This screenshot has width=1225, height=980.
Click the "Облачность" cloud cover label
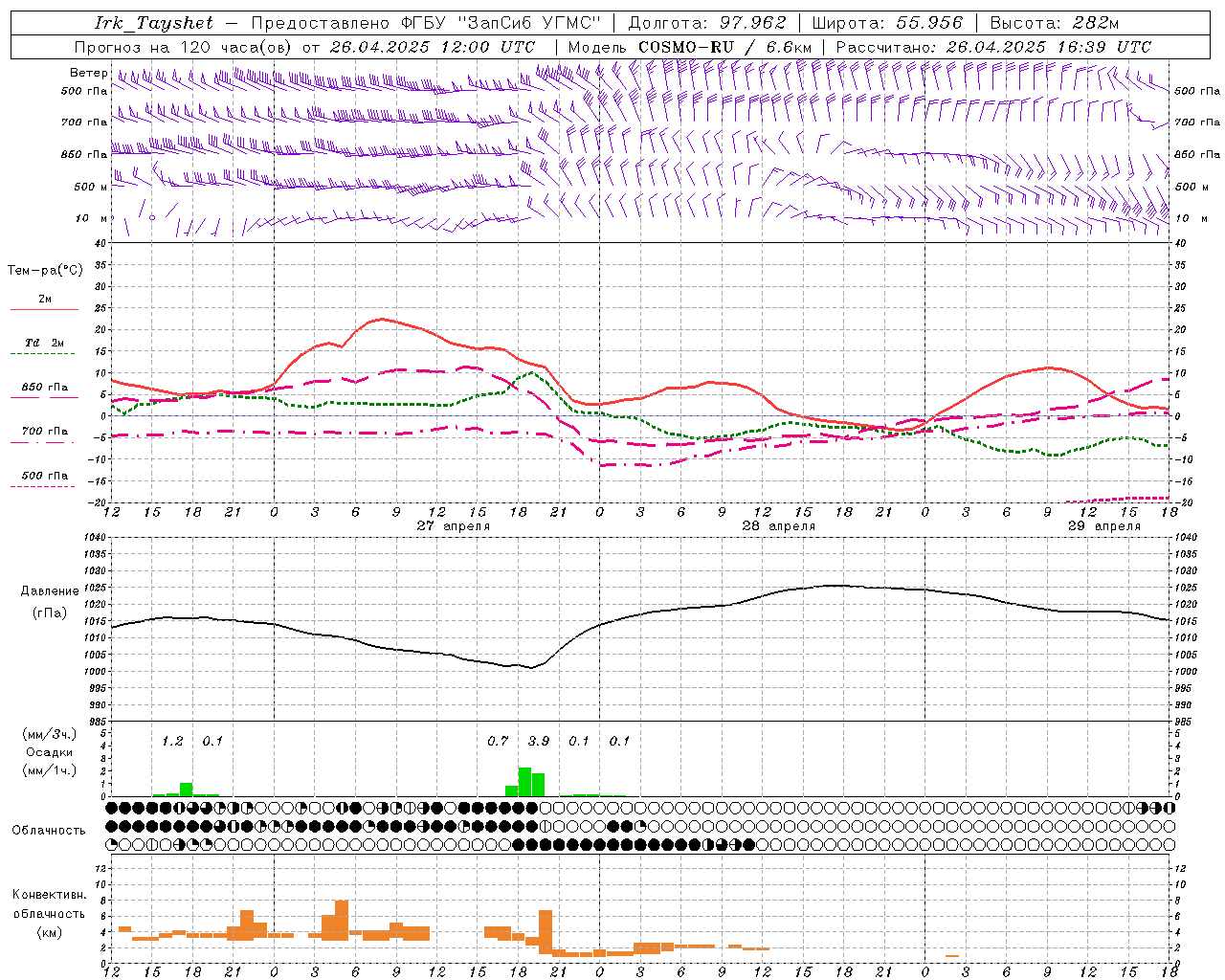click(49, 831)
